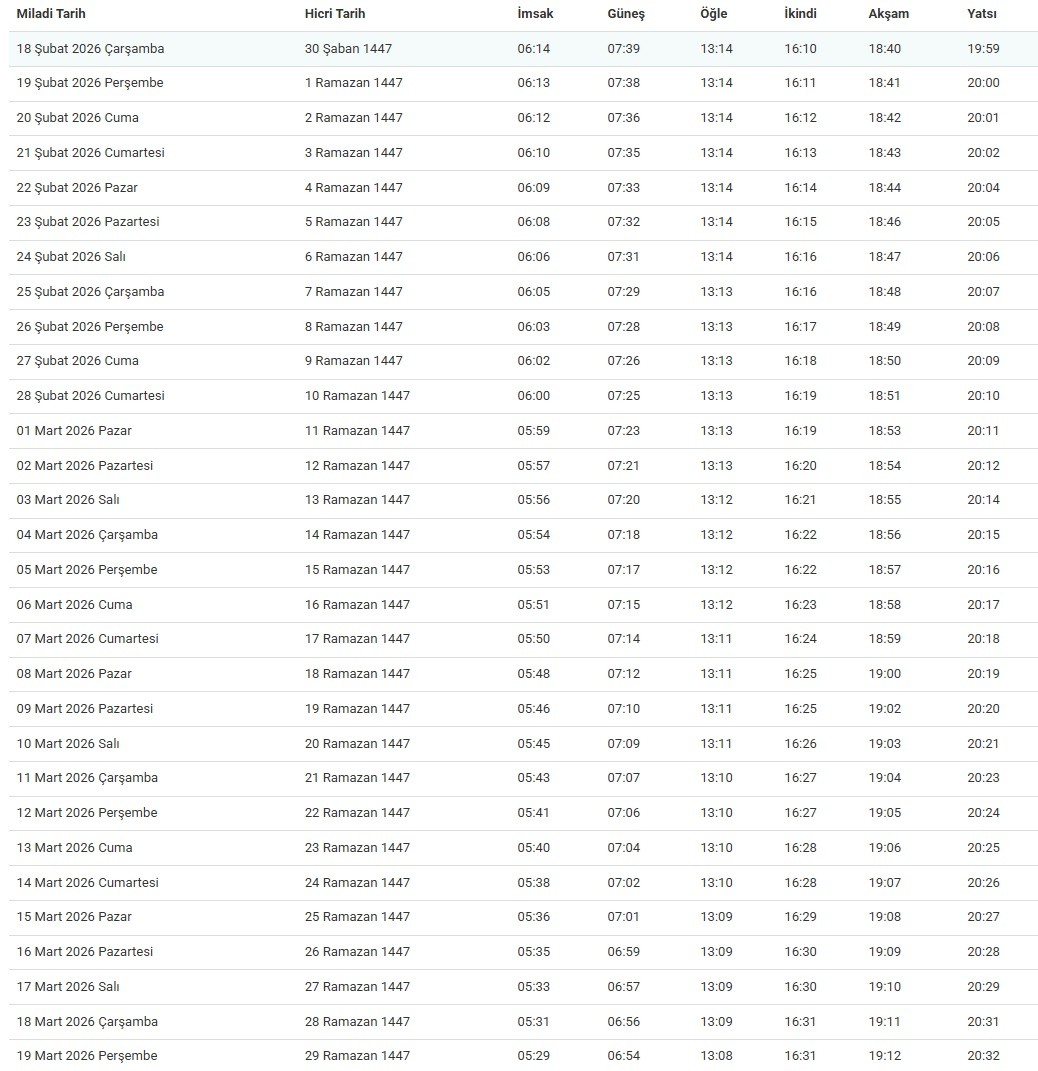Select the Akşam column header

888,14
